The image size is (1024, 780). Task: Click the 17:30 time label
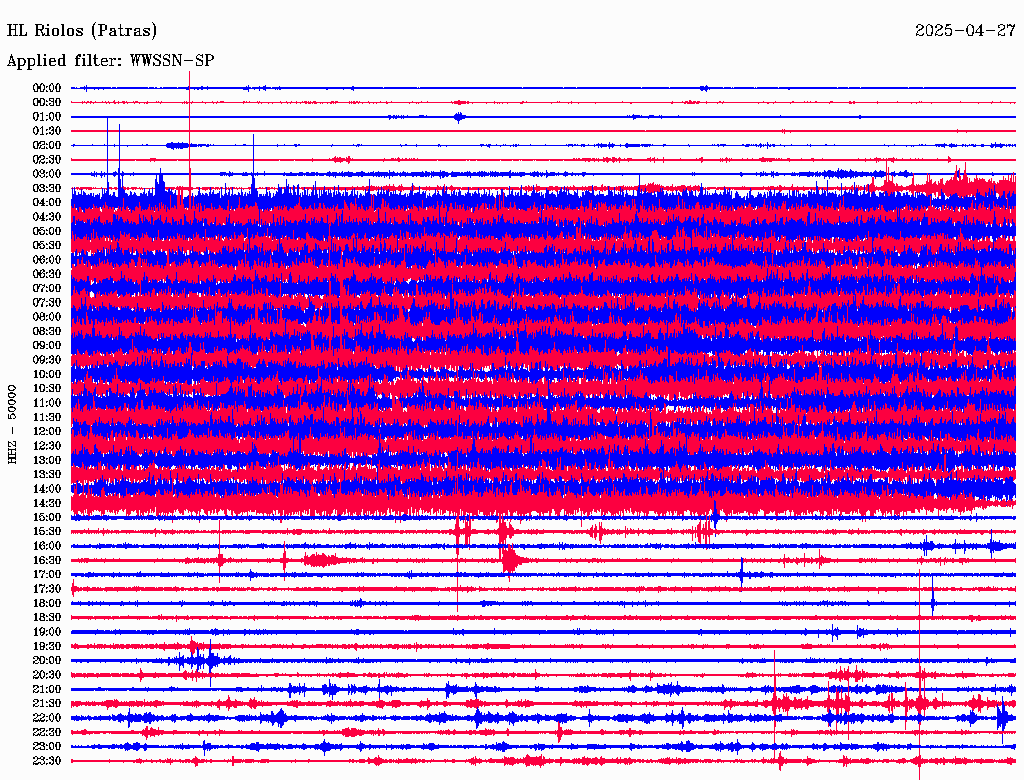[47, 590]
